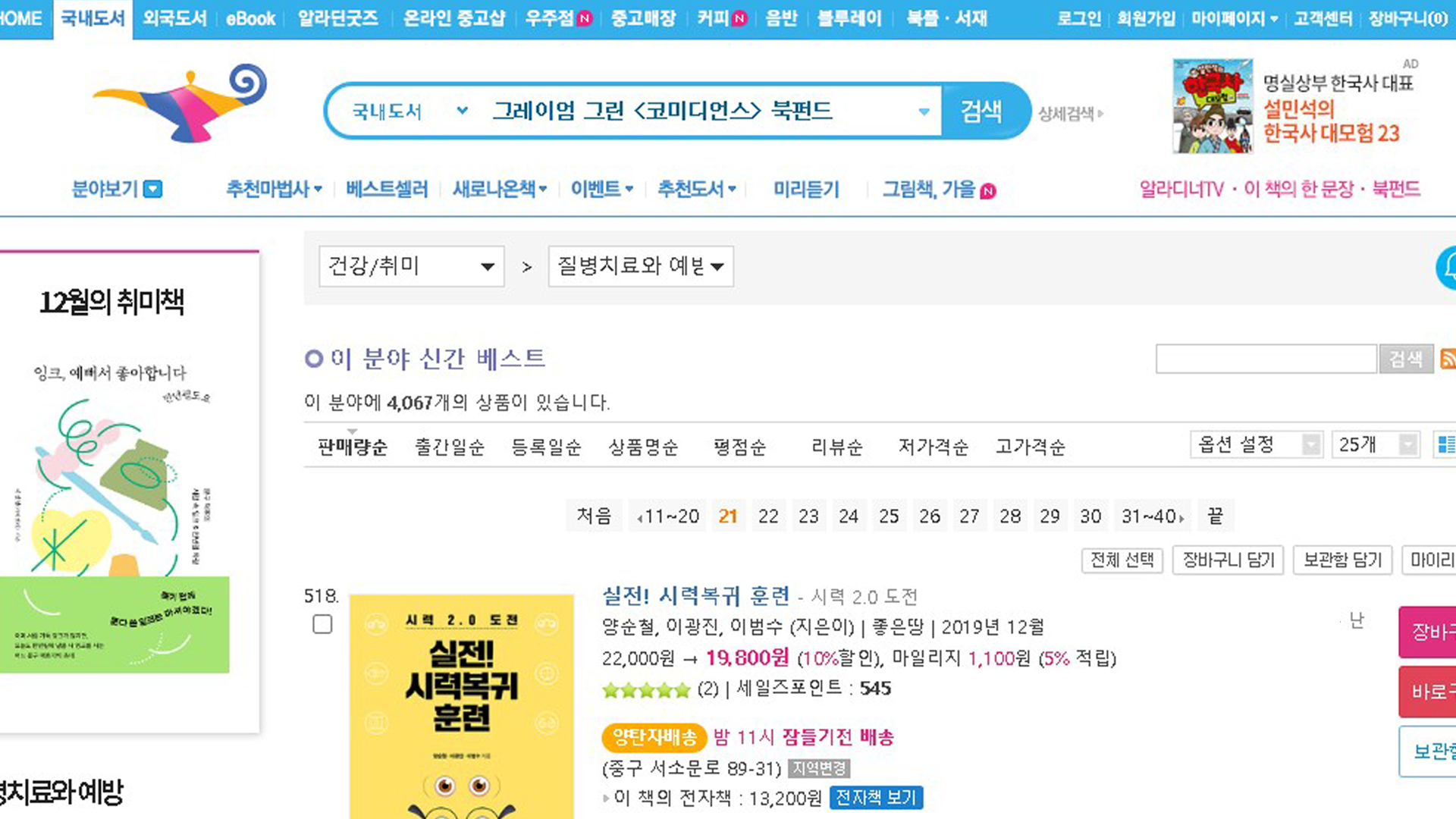Check the checkbox for book 518
Viewport: 1456px width, 819px height.
pyautogui.click(x=322, y=624)
